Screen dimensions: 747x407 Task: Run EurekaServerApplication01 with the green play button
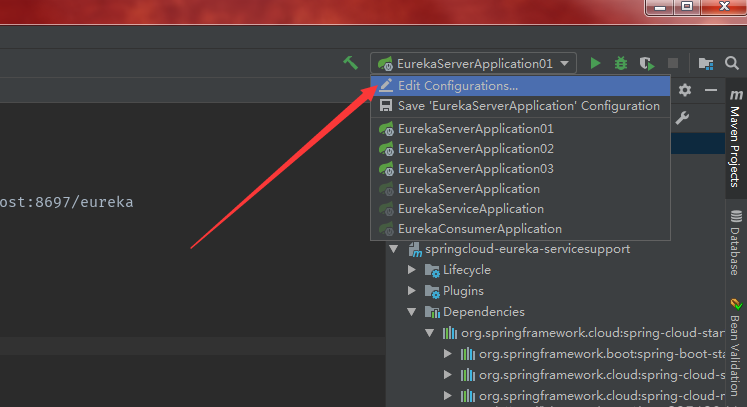pos(595,63)
